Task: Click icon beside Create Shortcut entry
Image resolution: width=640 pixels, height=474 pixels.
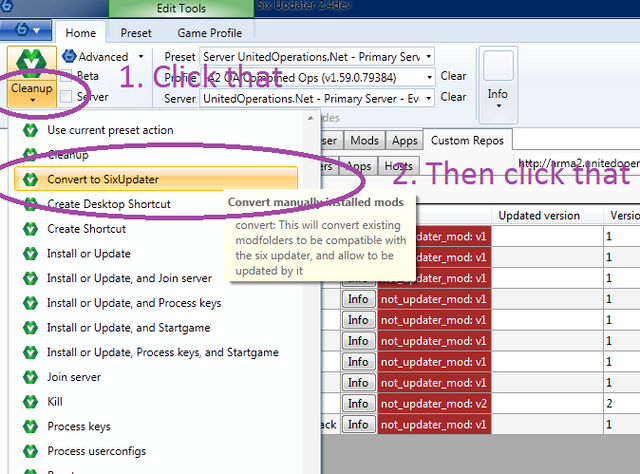Action: (30, 229)
